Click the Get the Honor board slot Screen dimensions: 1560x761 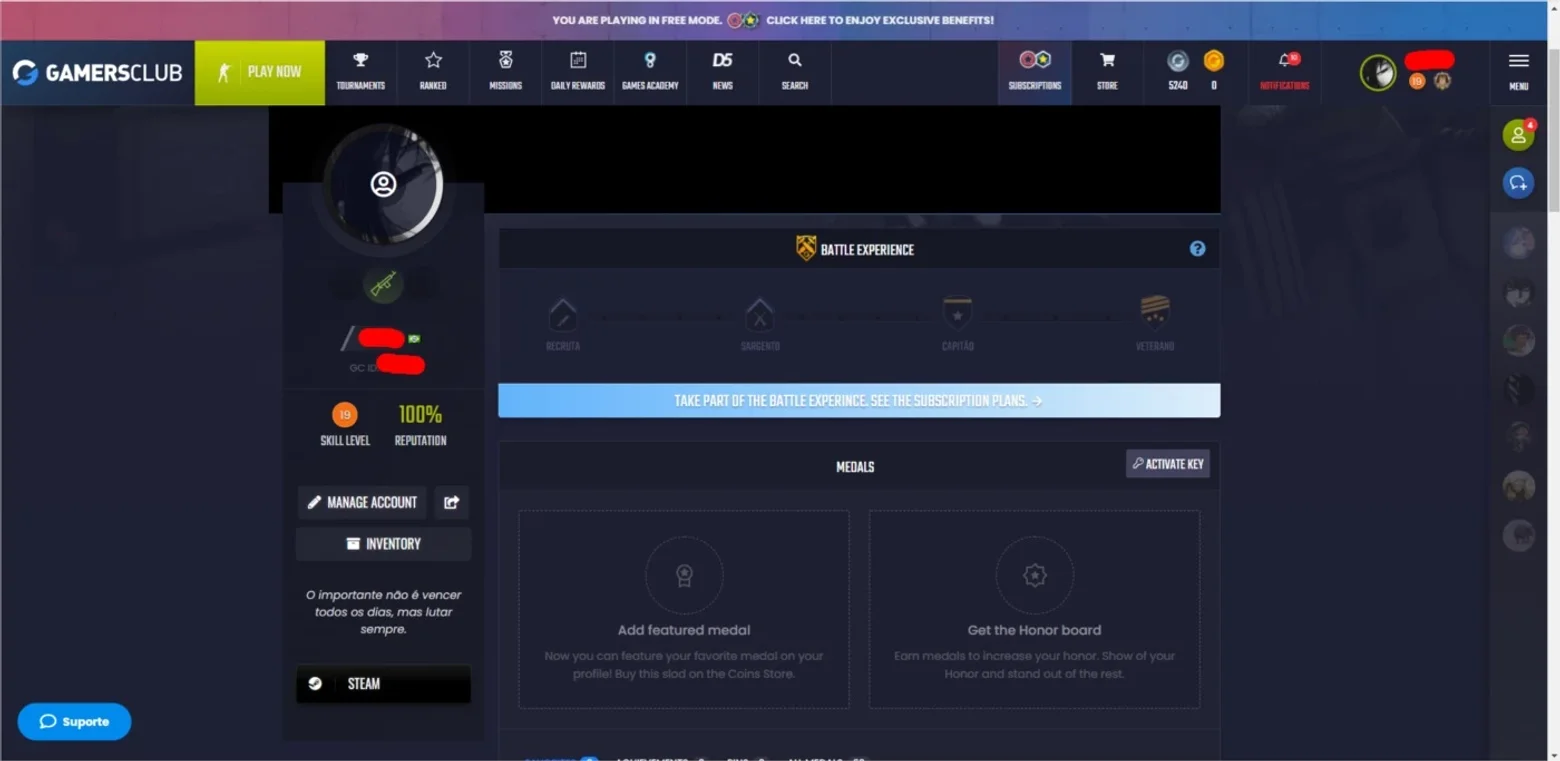tap(1034, 610)
